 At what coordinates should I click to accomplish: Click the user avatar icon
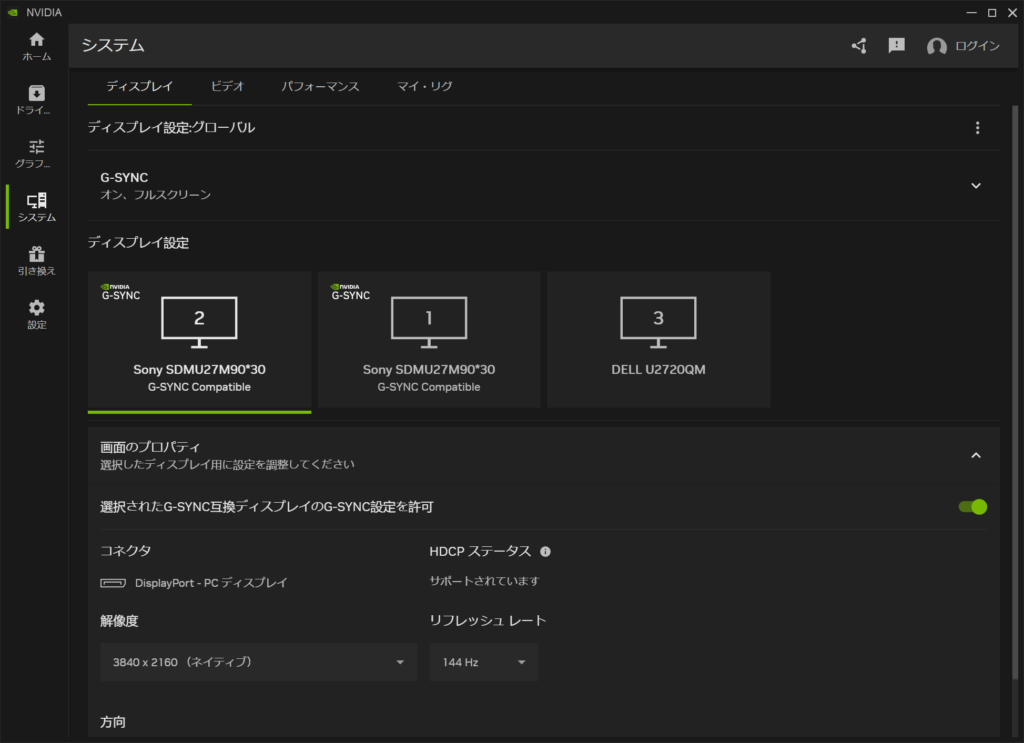[x=936, y=46]
